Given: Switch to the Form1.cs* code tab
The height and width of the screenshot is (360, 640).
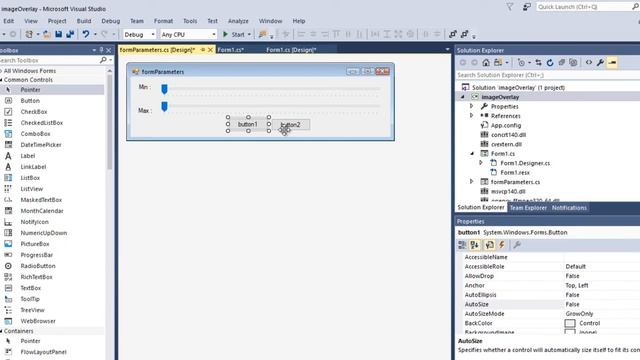Looking at the screenshot, I should (x=231, y=50).
